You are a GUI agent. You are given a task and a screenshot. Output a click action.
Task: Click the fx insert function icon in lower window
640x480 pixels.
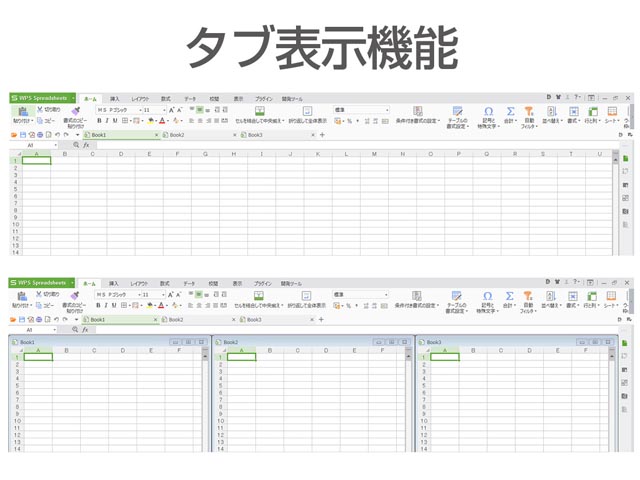(x=85, y=329)
